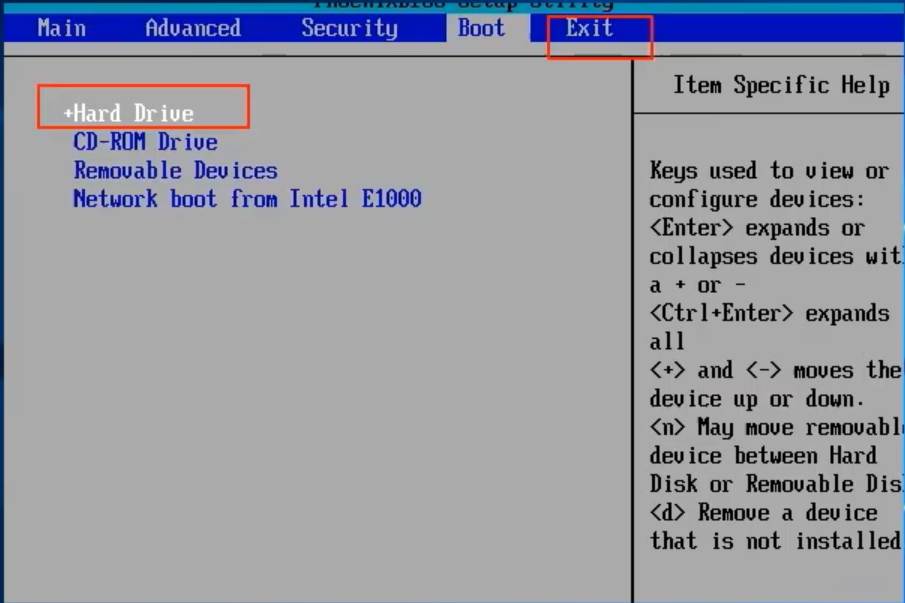Viewport: 905px width, 603px height.
Task: Expand the plus sign beside Hard Drive
Action: pyautogui.click(x=68, y=114)
